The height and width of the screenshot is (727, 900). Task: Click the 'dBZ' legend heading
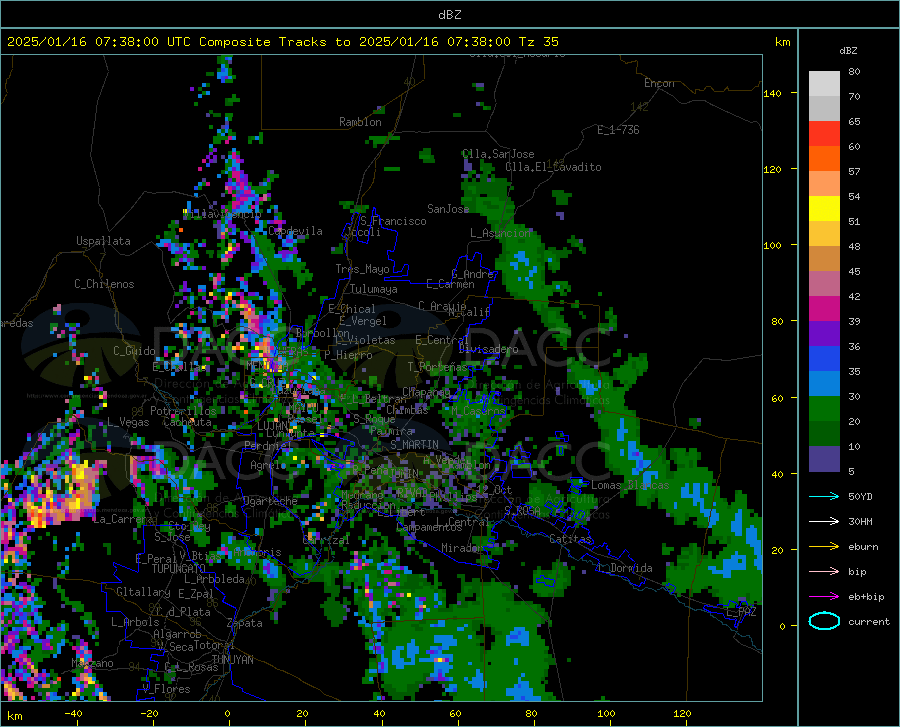tap(848, 51)
